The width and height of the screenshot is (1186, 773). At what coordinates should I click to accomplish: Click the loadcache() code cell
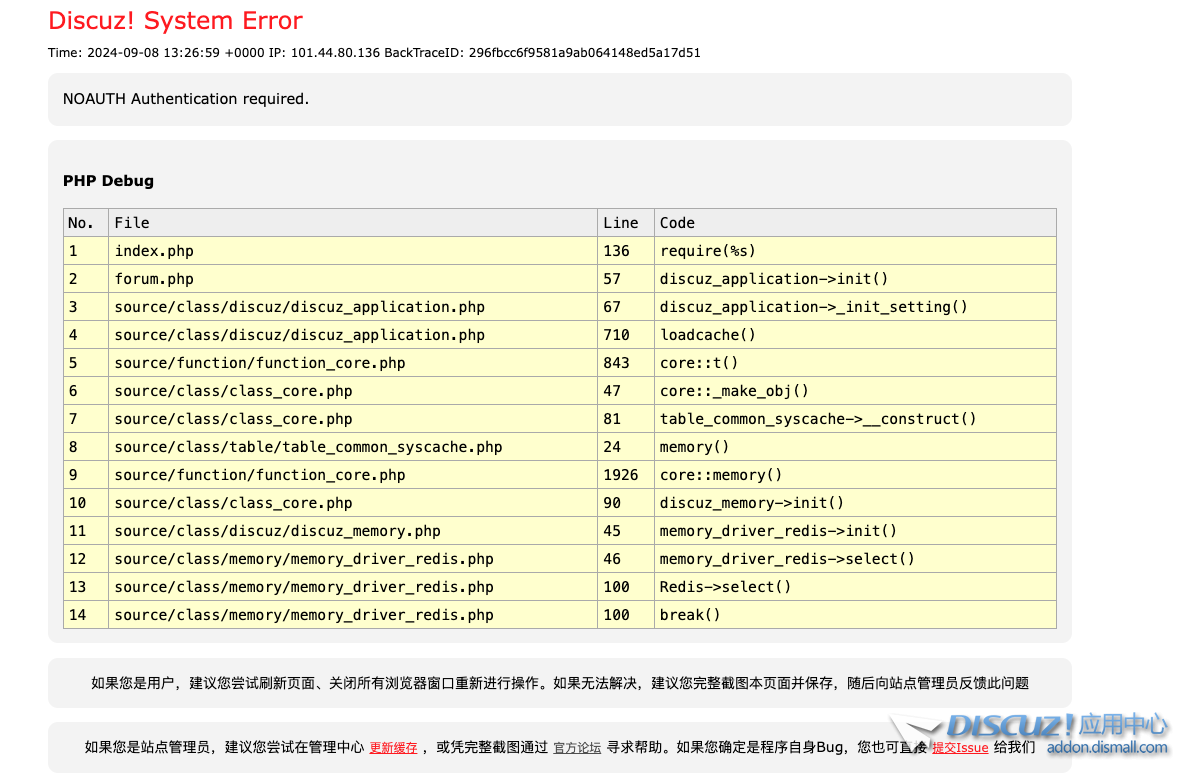[x=708, y=335]
